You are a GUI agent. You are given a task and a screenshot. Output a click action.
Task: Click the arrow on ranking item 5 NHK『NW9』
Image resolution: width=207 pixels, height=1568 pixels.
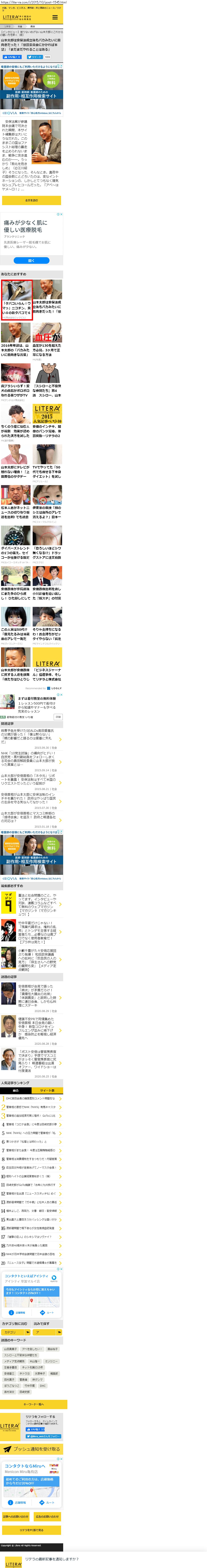click(x=60, y=1133)
